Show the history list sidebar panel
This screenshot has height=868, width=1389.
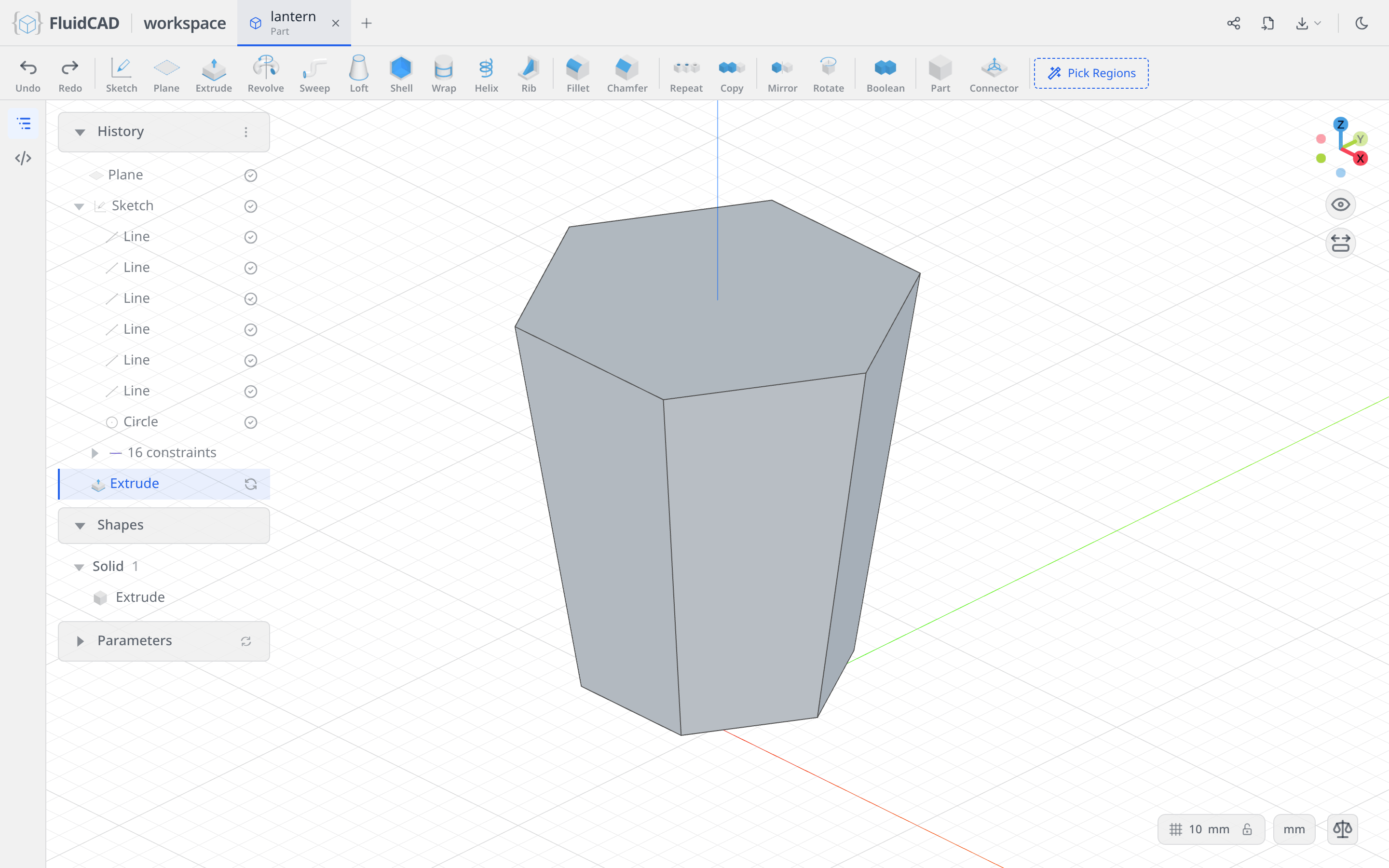point(24,123)
